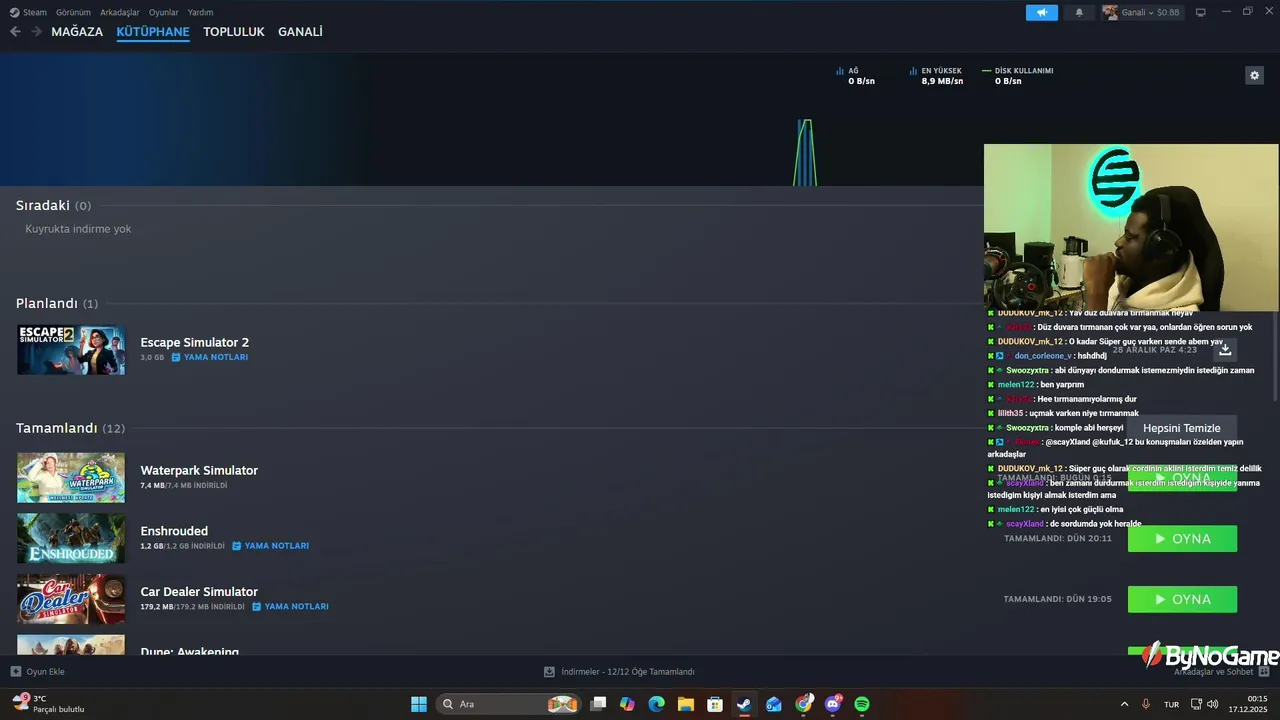1280x720 pixels.
Task: Click the Planlandı (1) heading
Action: coord(57,303)
